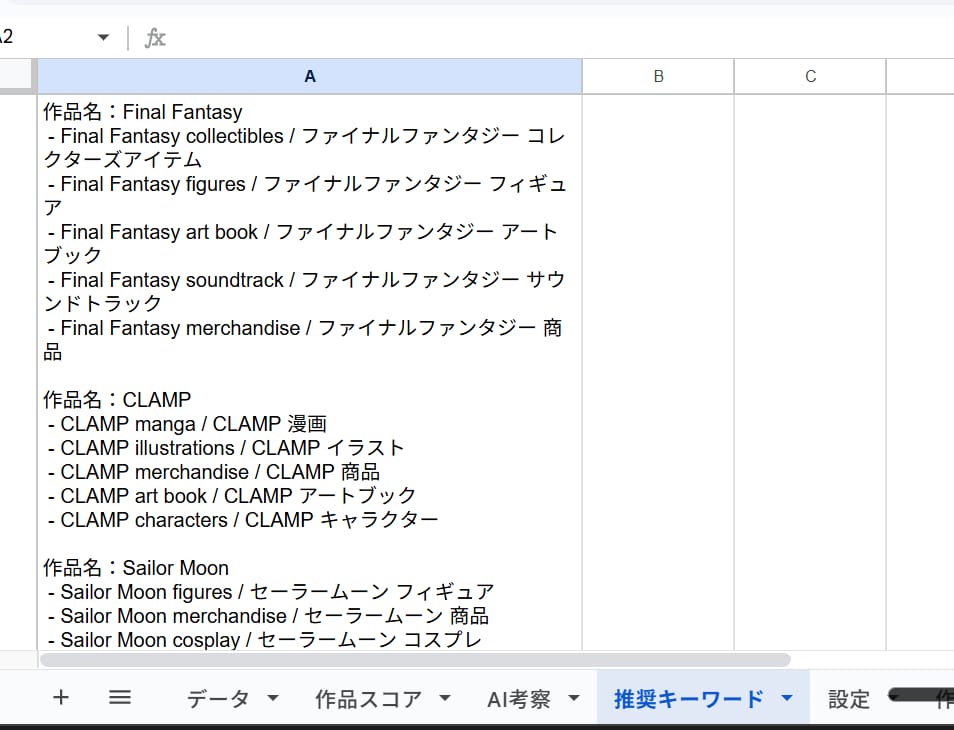This screenshot has height=730, width=954.
Task: Click the 'CLAMP characters / CLAMP キャラクター' line
Action: [x=243, y=520]
